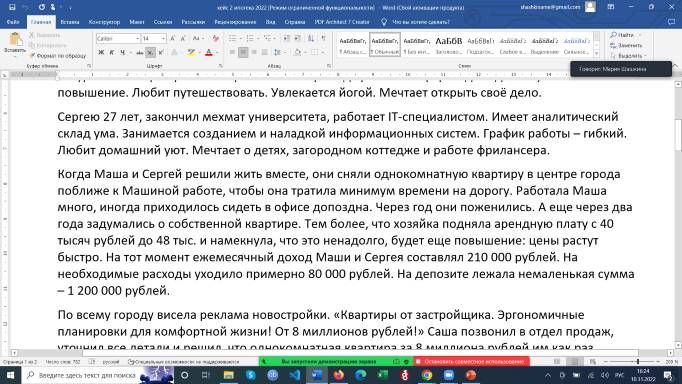Switch to the Вставка (Insert) tab

point(70,21)
